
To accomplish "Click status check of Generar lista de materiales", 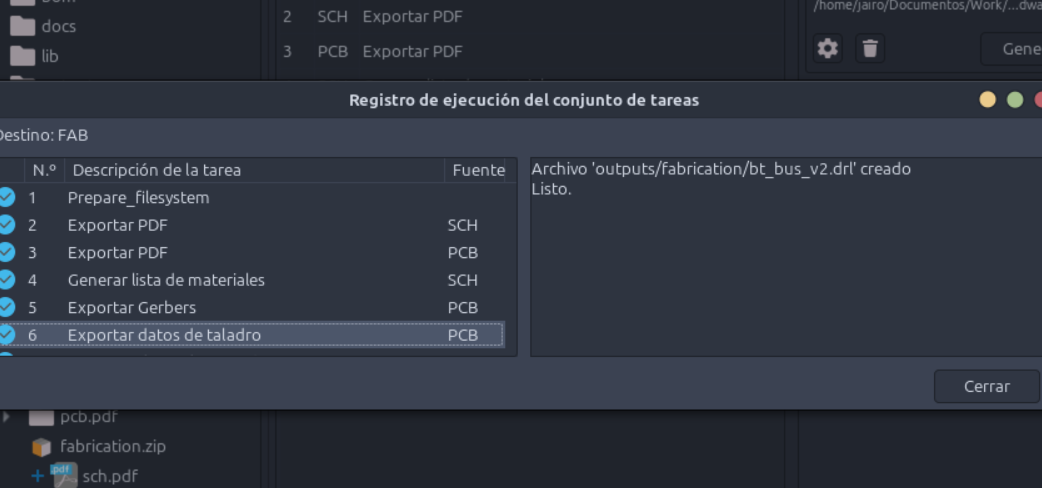I will pyautogui.click(x=6, y=280).
